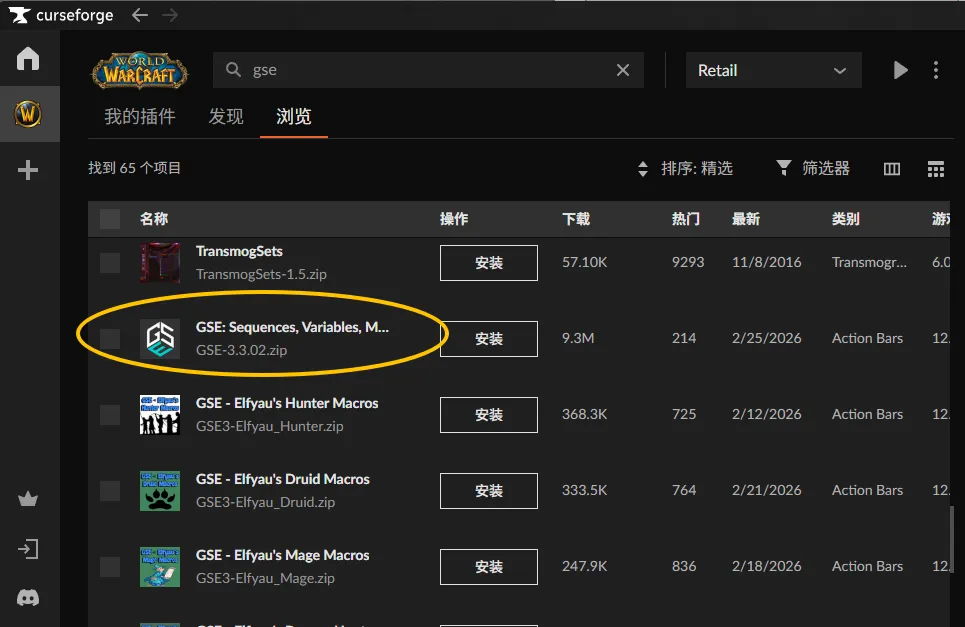The height and width of the screenshot is (627, 965).
Task: Open TransmogSets addon thumbnail
Action: [x=160, y=263]
